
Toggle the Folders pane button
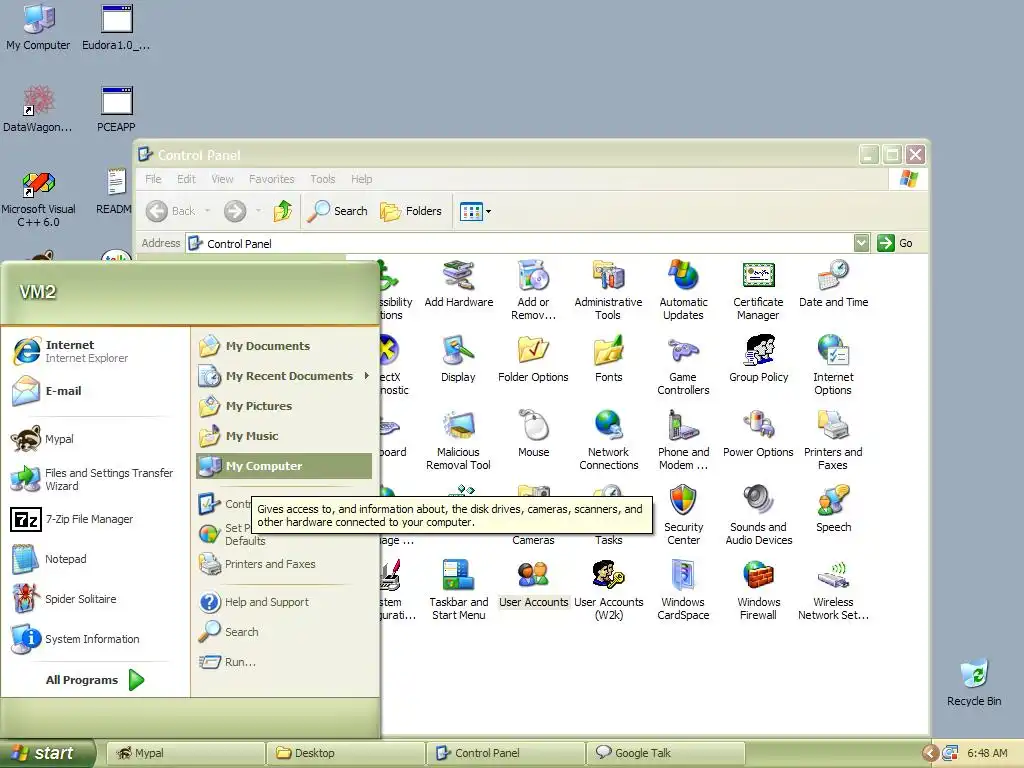(411, 211)
